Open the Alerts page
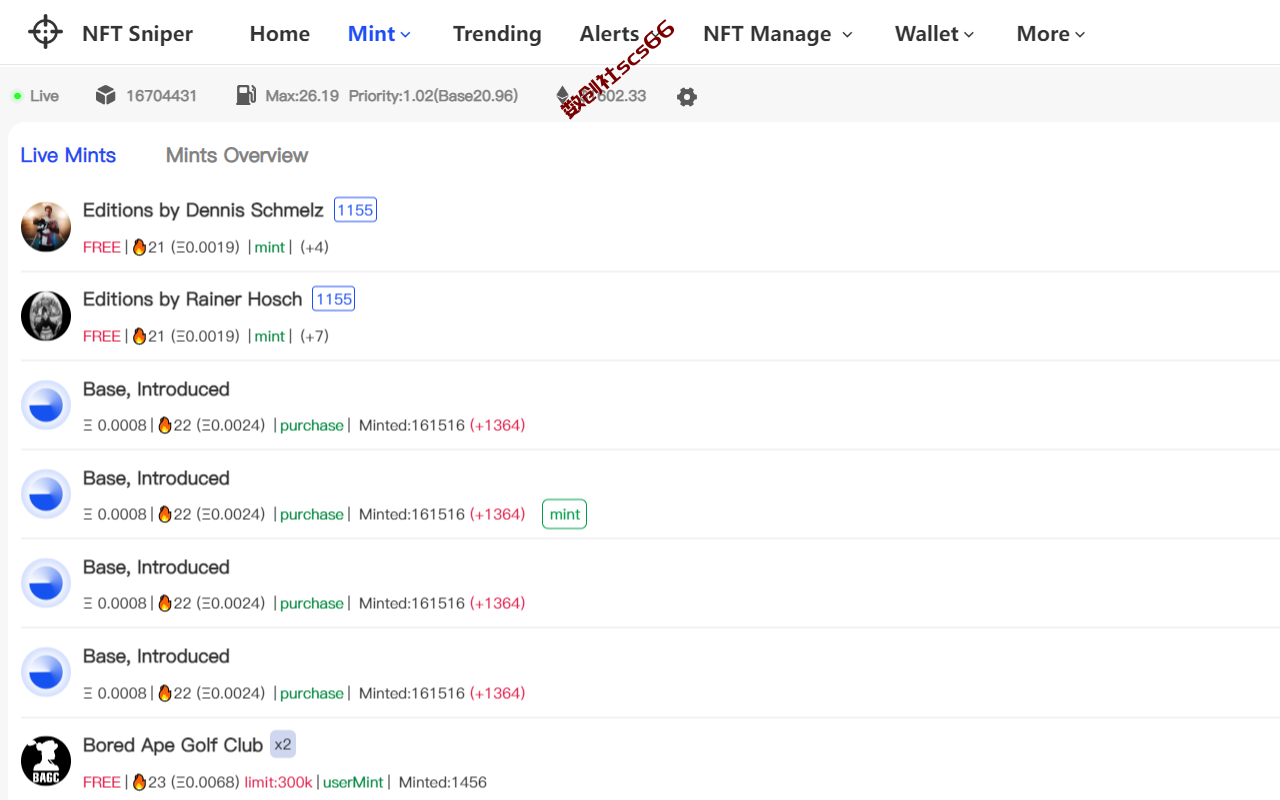 pyautogui.click(x=609, y=34)
